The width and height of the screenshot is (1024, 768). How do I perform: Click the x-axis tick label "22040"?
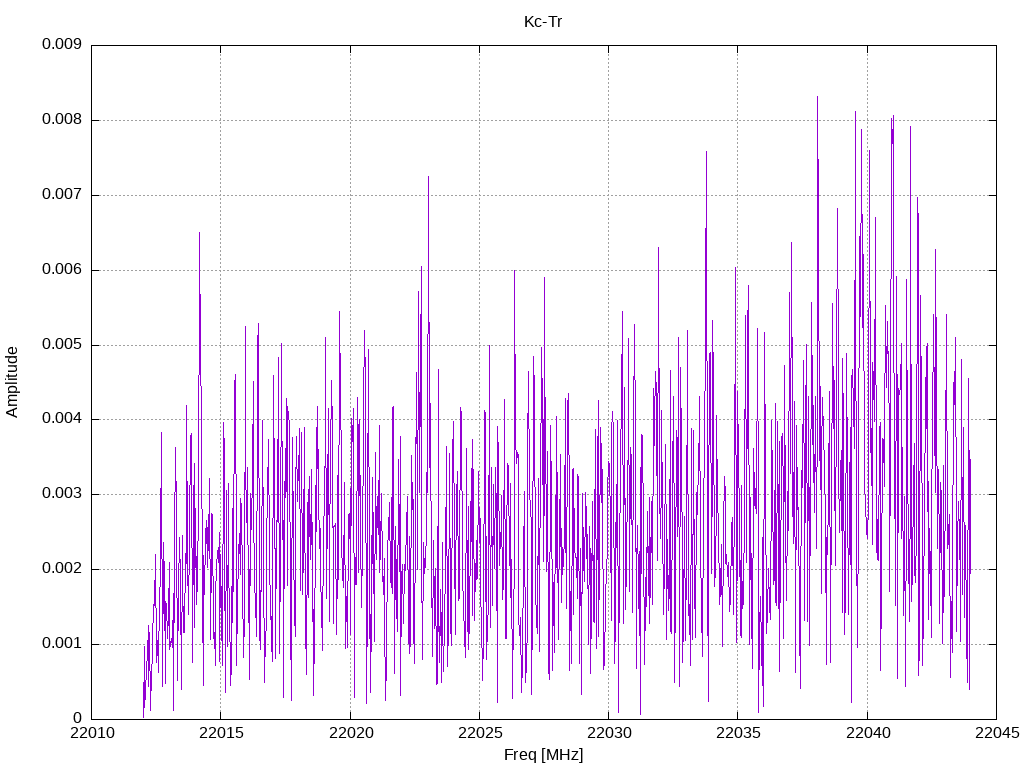tap(868, 733)
